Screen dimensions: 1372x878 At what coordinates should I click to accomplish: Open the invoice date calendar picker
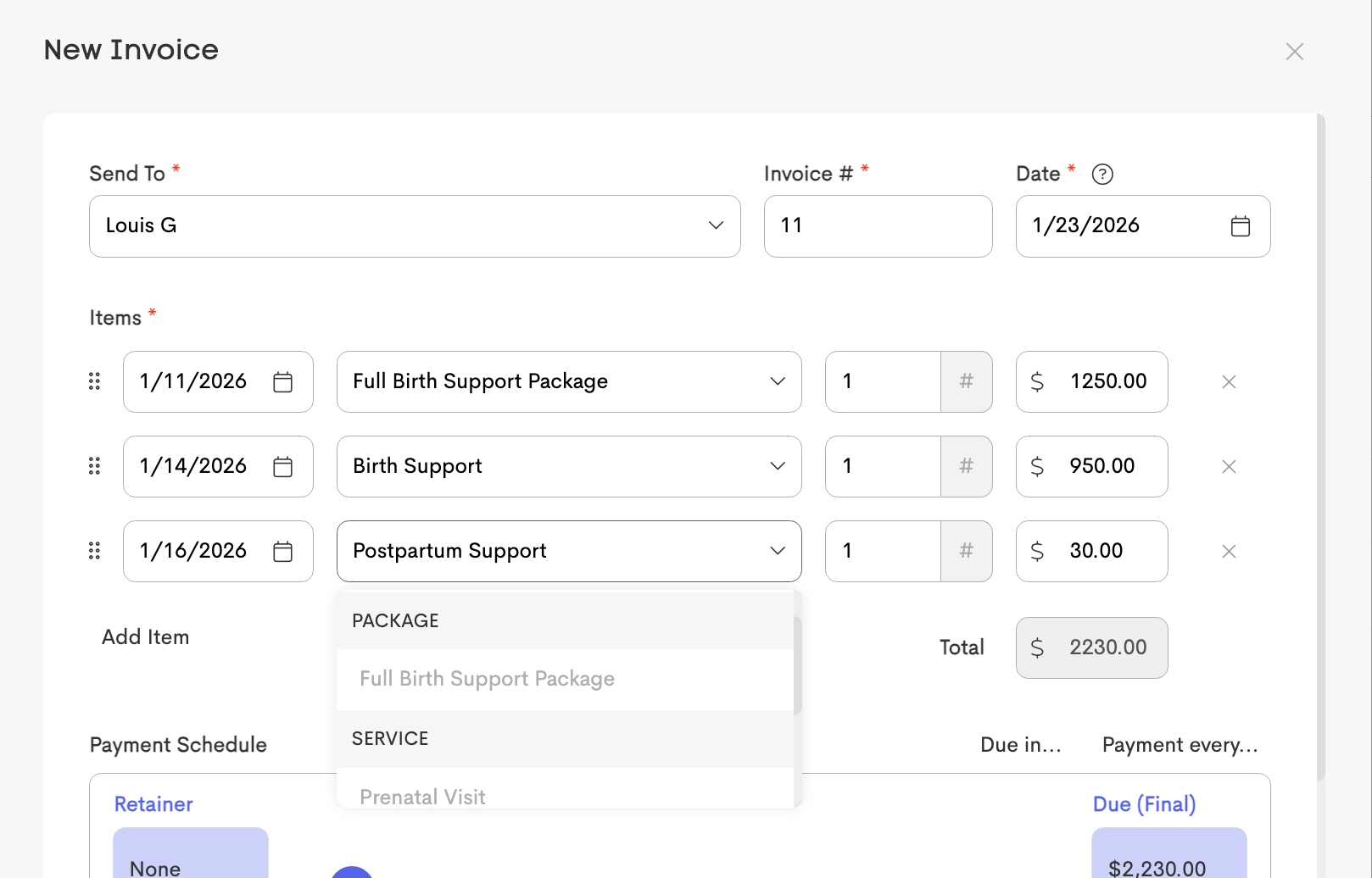1240,226
